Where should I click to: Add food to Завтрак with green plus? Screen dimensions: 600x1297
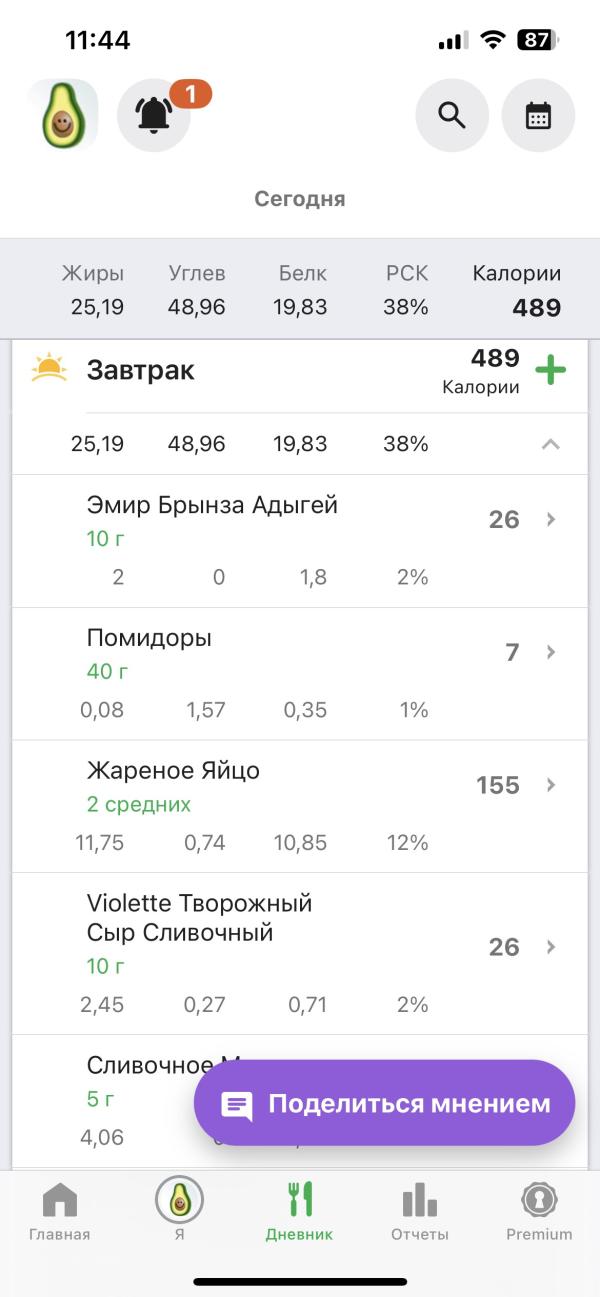pyautogui.click(x=550, y=371)
